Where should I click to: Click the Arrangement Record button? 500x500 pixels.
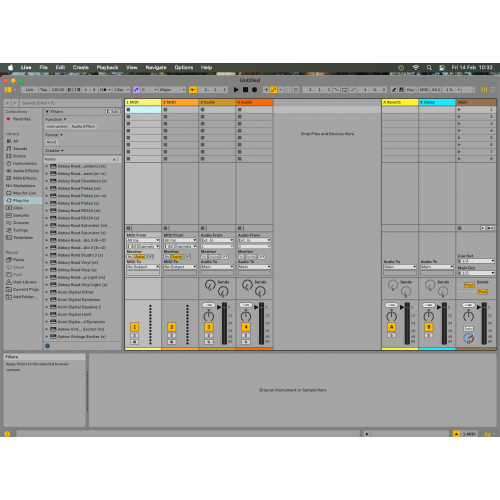coord(254,90)
